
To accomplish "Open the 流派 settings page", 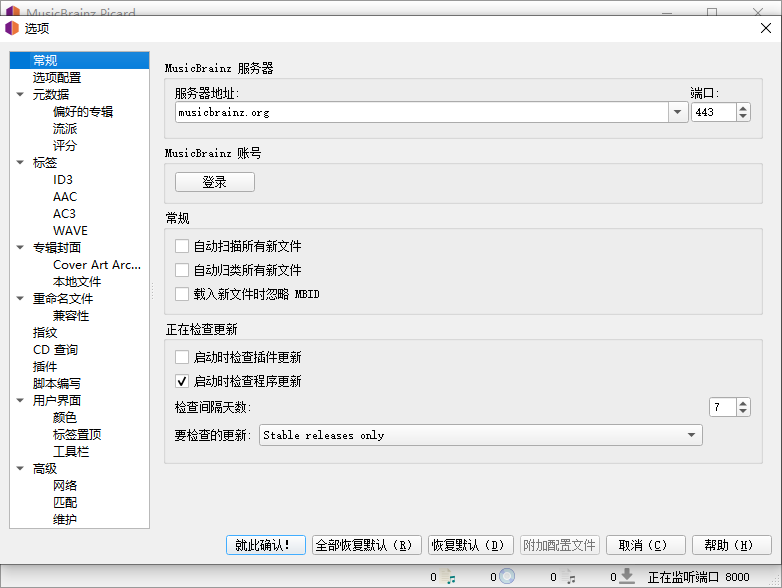I will pos(65,128).
